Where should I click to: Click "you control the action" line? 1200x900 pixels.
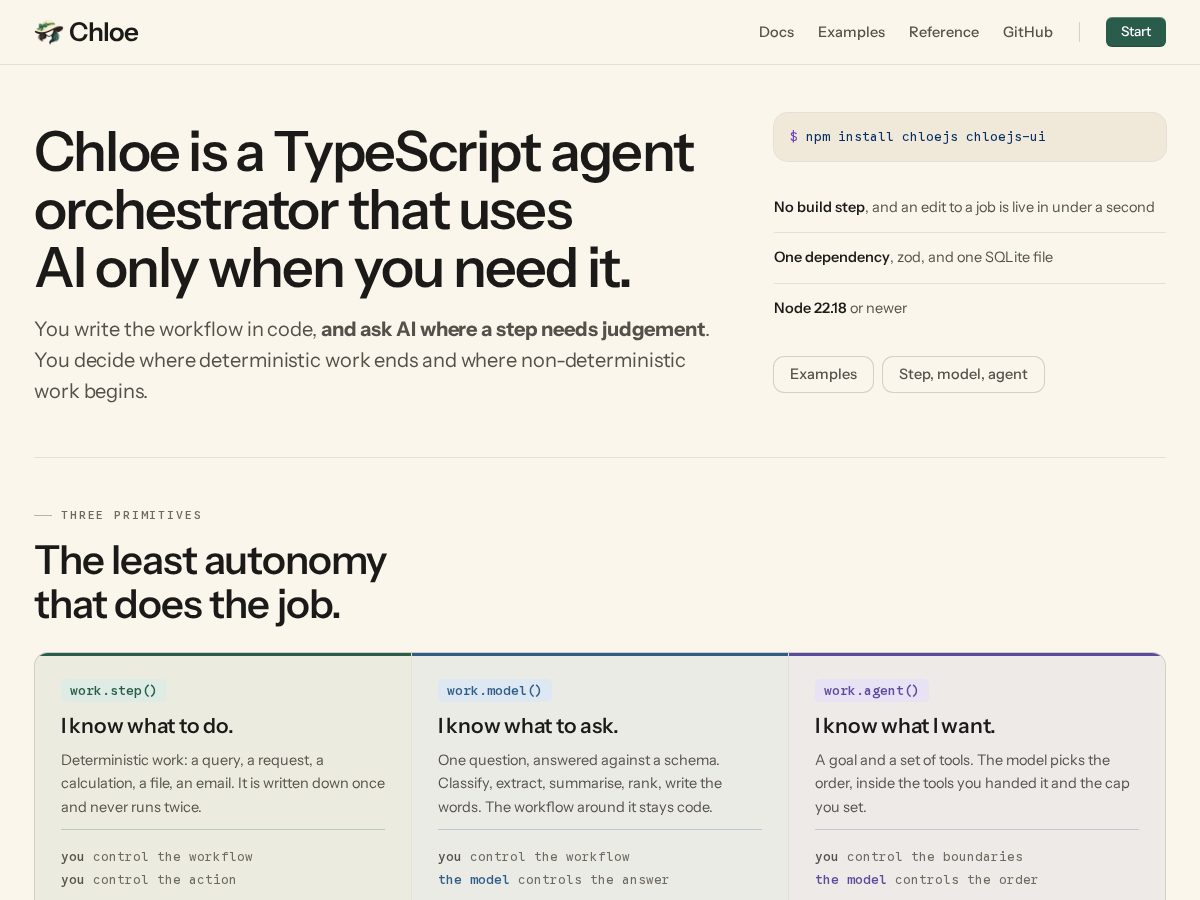click(149, 880)
